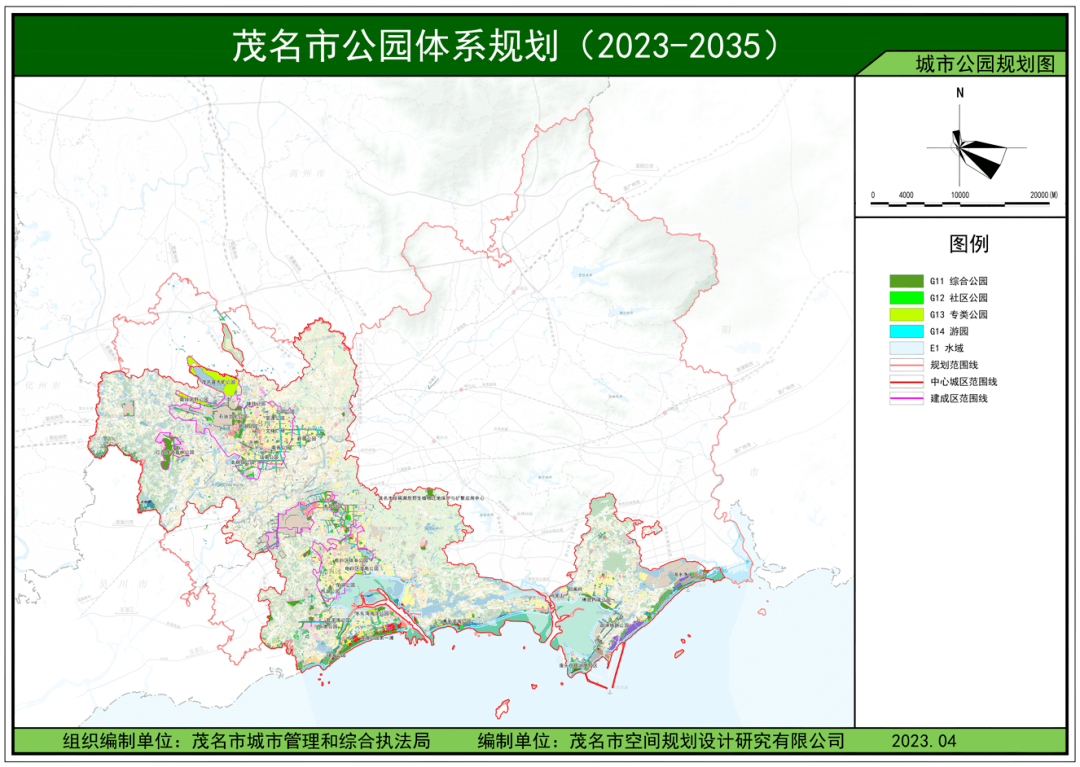Screen dimensions: 1080x767
Task: Click 茂名市空间规划设计研究有限公司 in the footer
Action: click(706, 741)
